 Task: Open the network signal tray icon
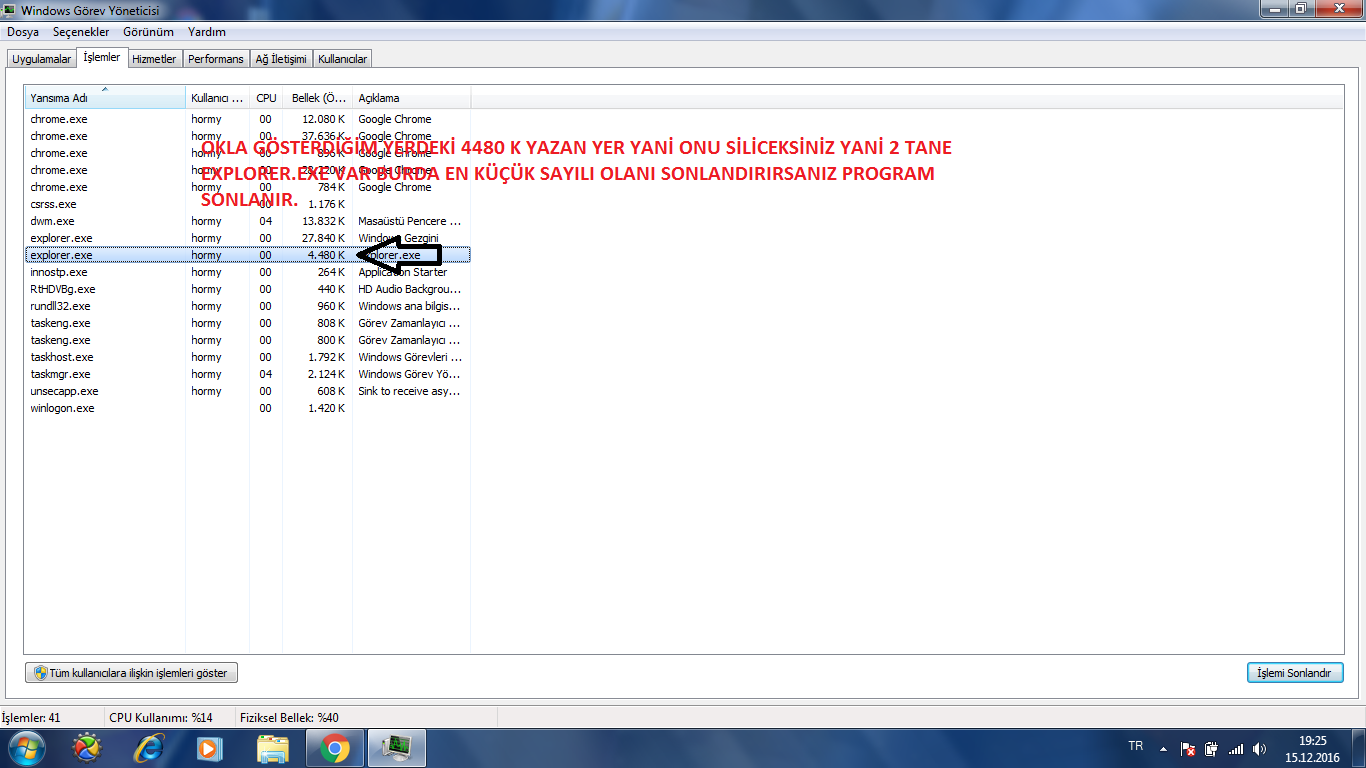click(1236, 748)
